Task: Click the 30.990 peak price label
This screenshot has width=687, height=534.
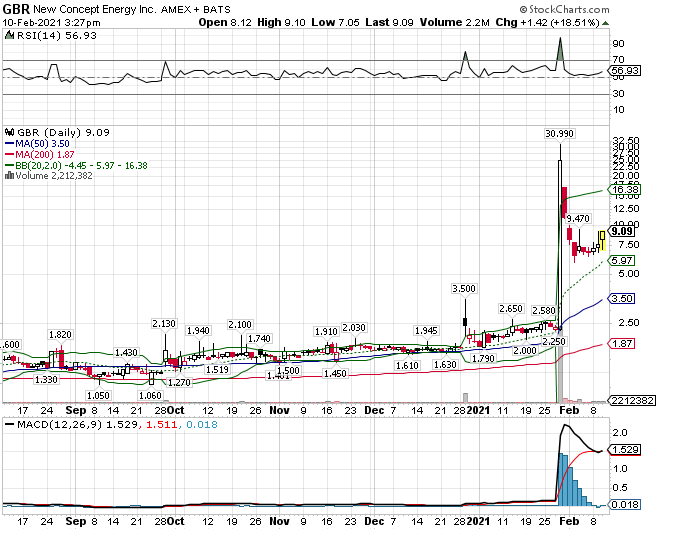Action: pos(559,134)
